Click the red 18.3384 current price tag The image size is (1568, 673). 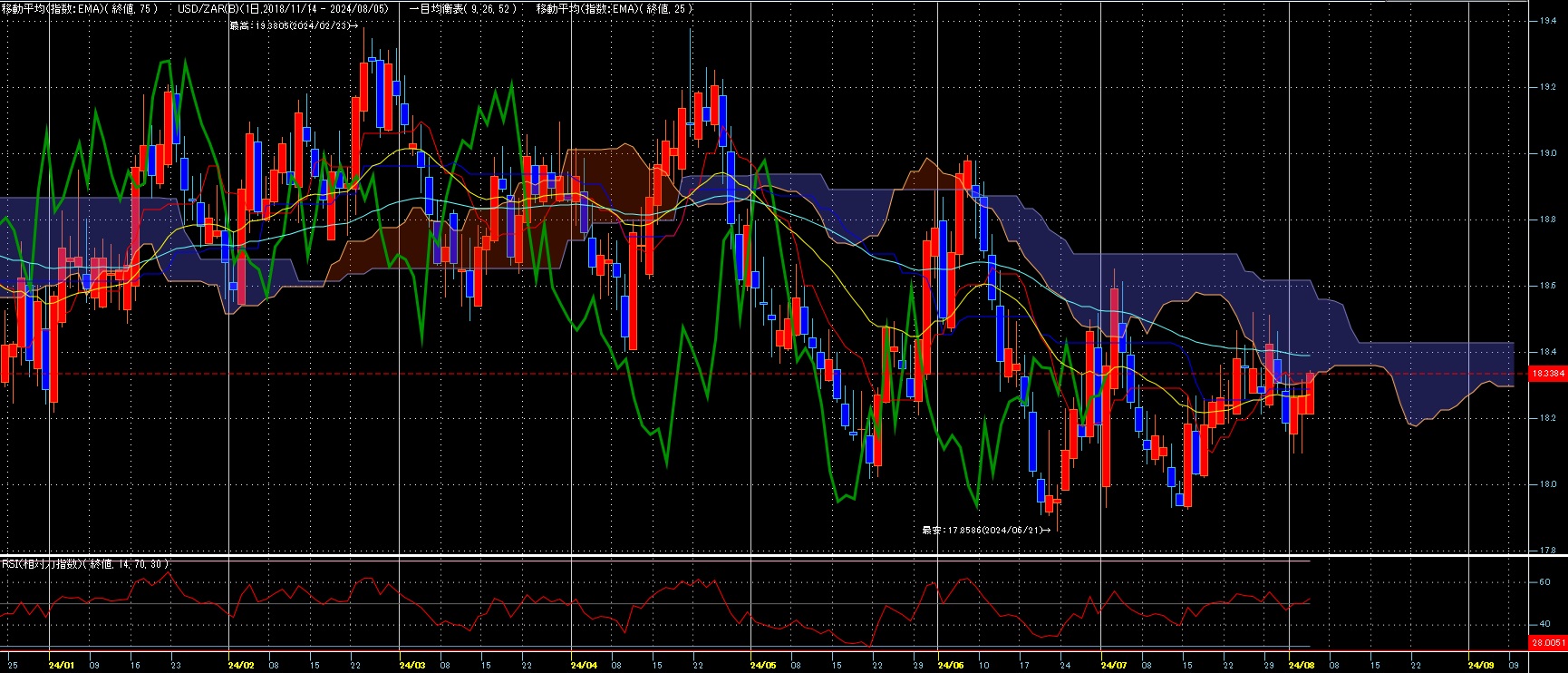[x=1548, y=374]
